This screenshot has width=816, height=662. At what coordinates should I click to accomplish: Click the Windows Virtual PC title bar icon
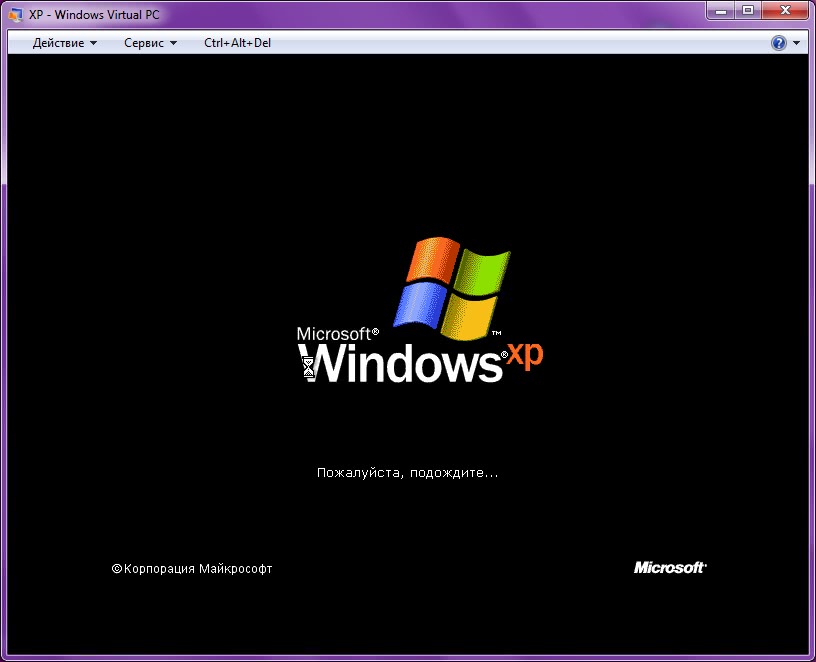tap(15, 14)
